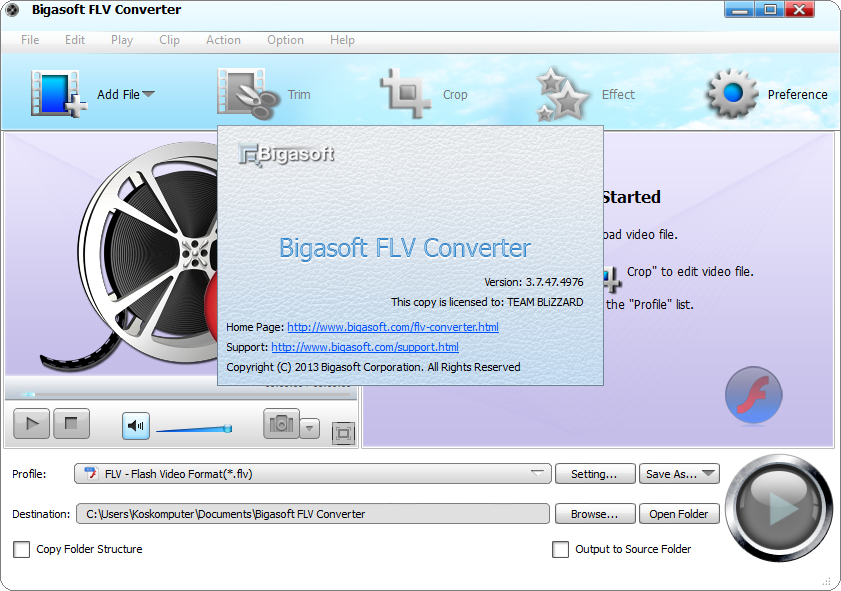
Task: Expand the snapshot options dropdown arrow
Action: 309,428
